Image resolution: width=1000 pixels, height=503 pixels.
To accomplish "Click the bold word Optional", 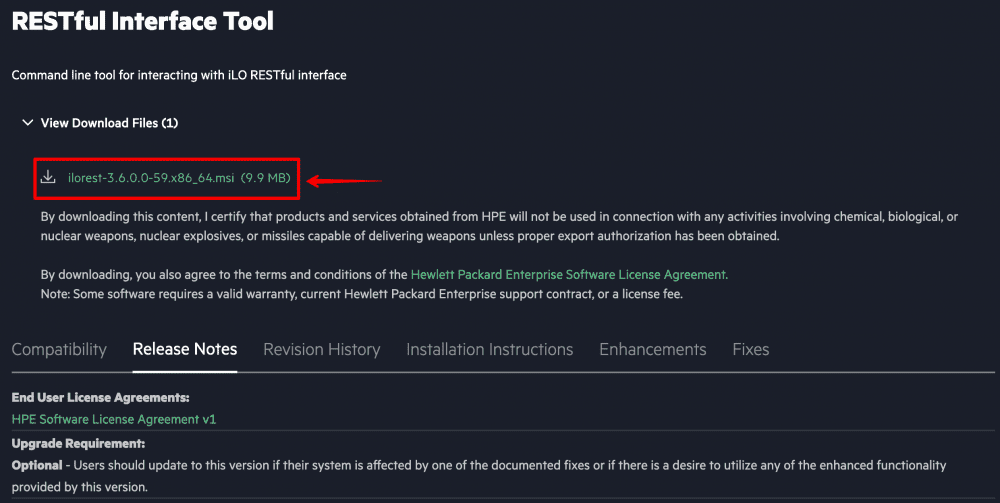I will click(x=37, y=465).
